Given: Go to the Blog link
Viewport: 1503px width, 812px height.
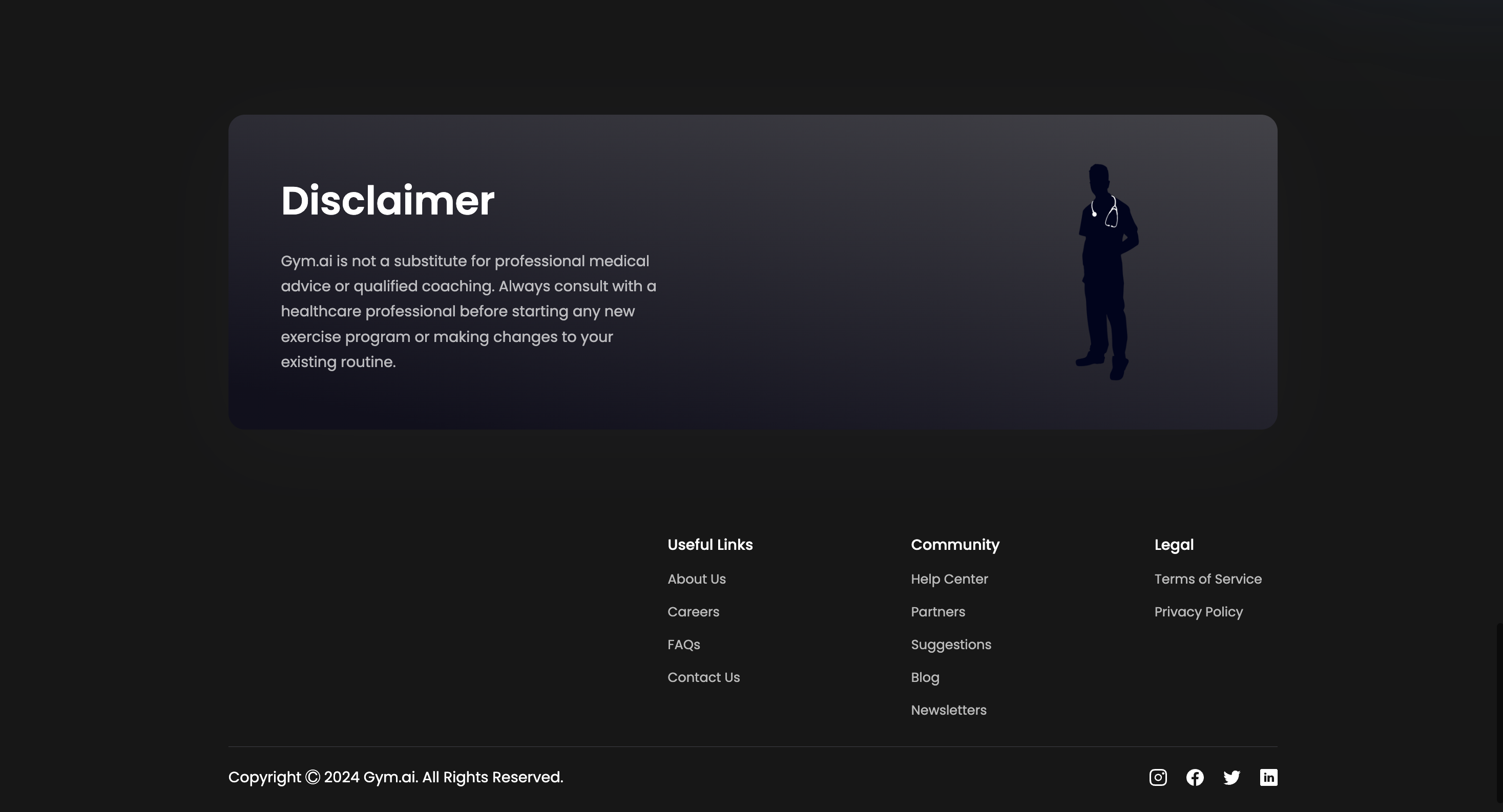Looking at the screenshot, I should [925, 677].
